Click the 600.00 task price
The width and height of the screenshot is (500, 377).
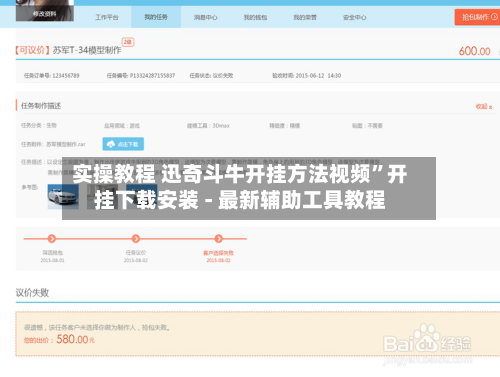pos(475,51)
